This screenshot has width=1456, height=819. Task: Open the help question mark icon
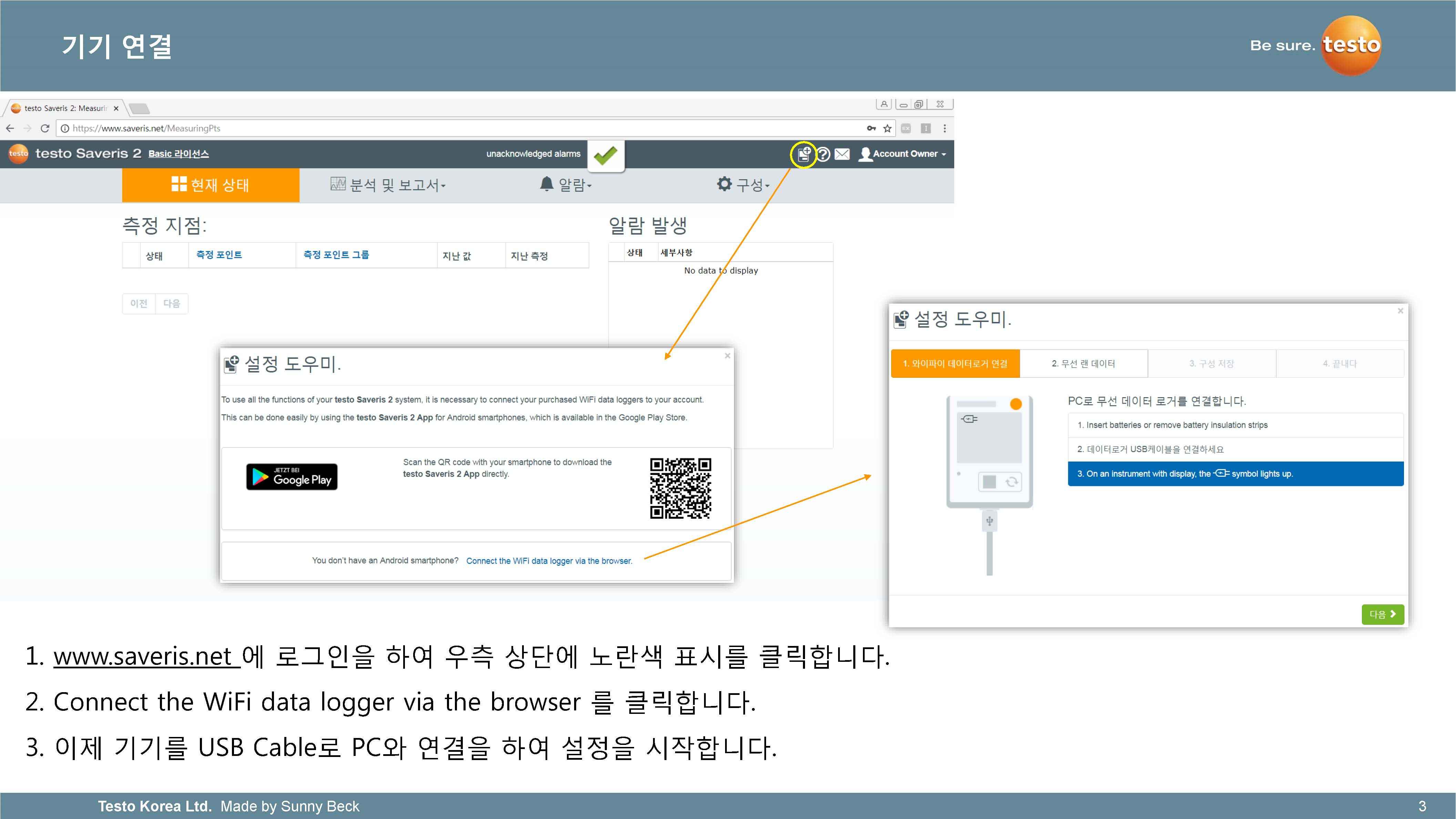tap(824, 154)
